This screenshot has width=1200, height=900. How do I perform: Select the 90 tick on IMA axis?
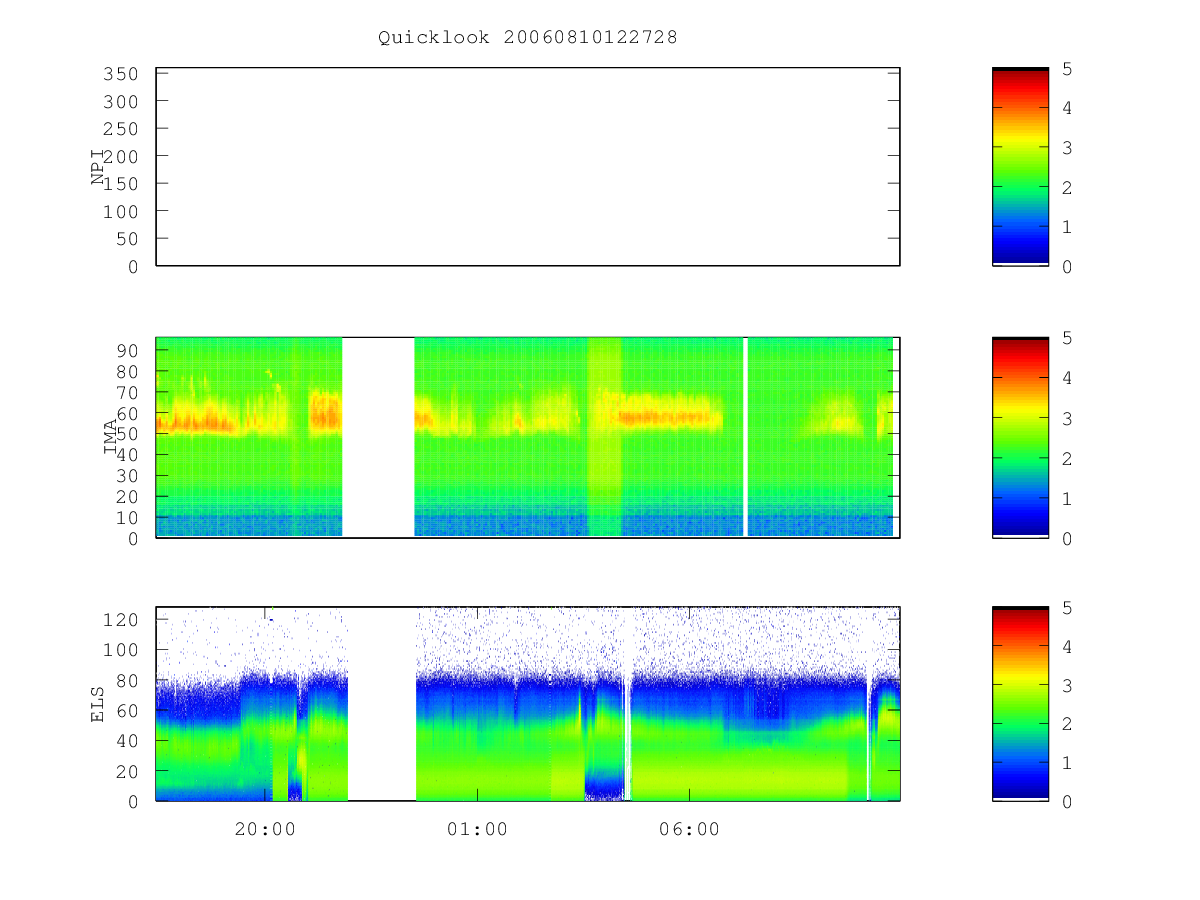pos(126,350)
